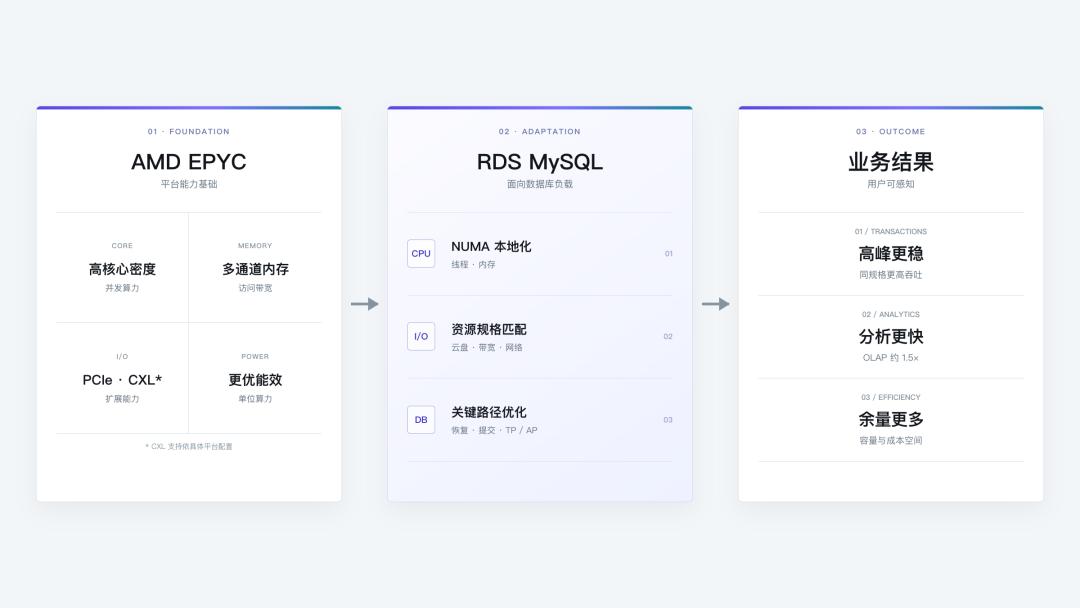
Task: Click the 访问带宽 caption
Action: click(255, 288)
